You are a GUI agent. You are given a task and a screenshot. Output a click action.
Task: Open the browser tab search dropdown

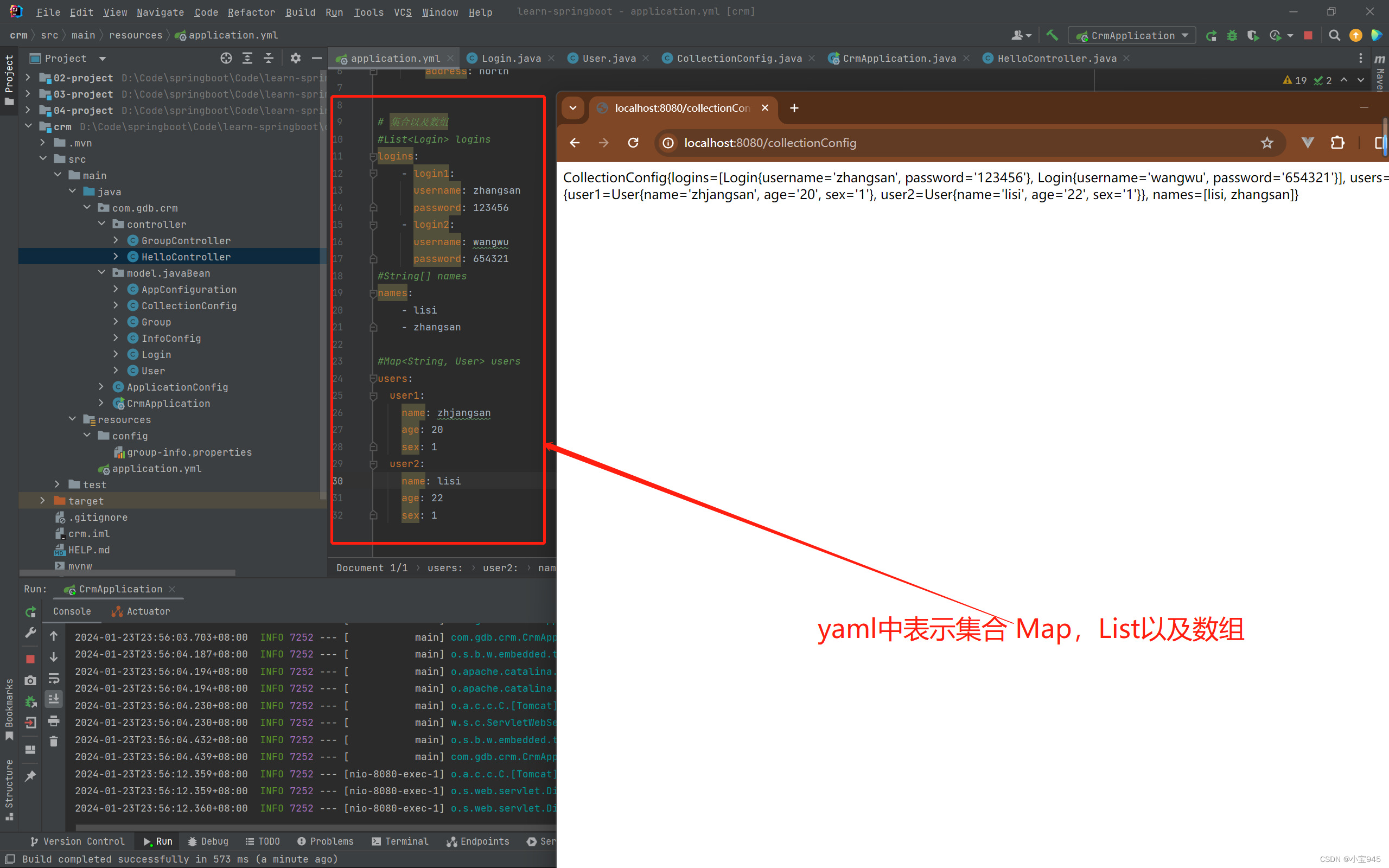(573, 108)
